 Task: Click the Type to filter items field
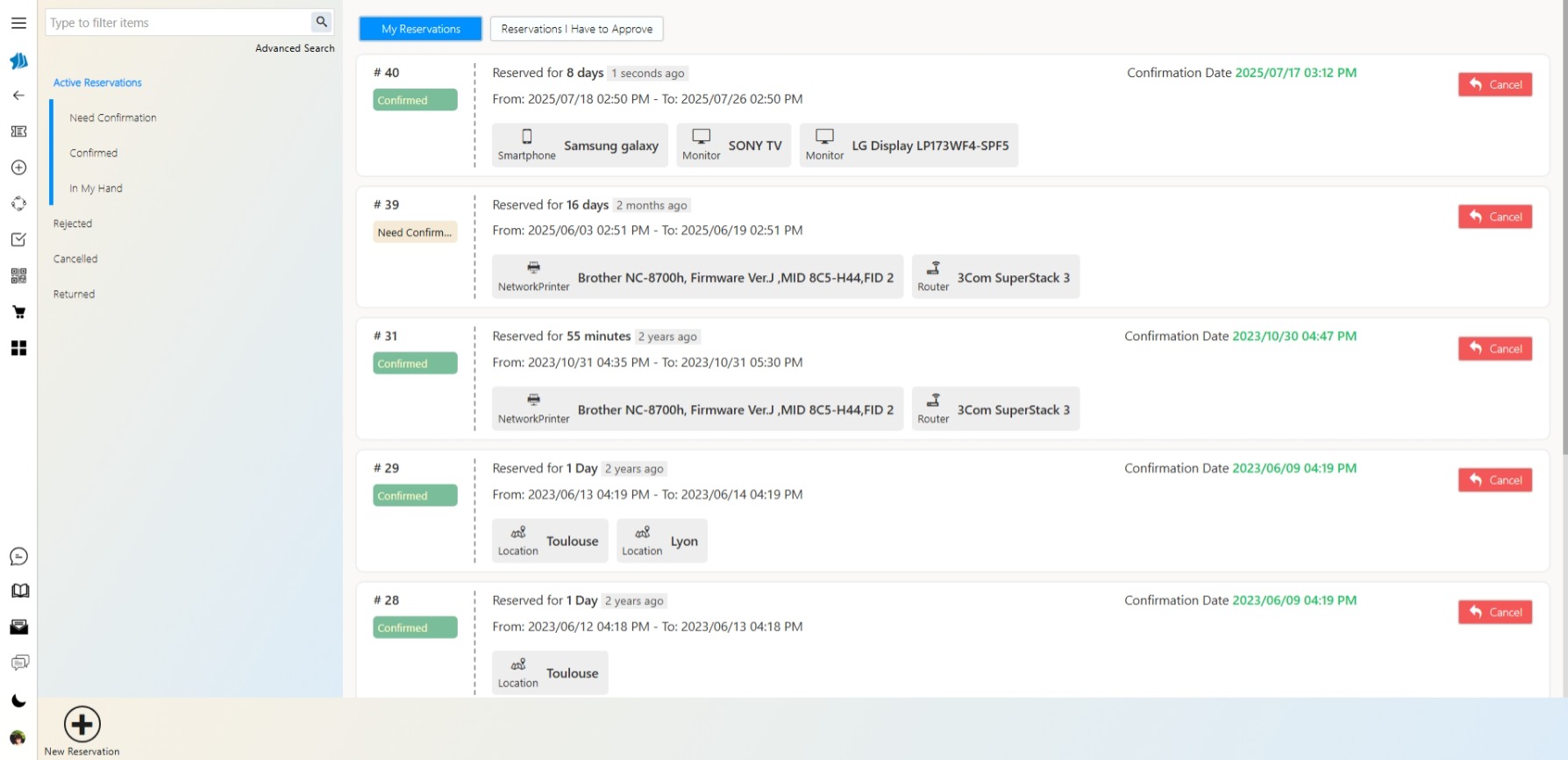pyautogui.click(x=178, y=23)
